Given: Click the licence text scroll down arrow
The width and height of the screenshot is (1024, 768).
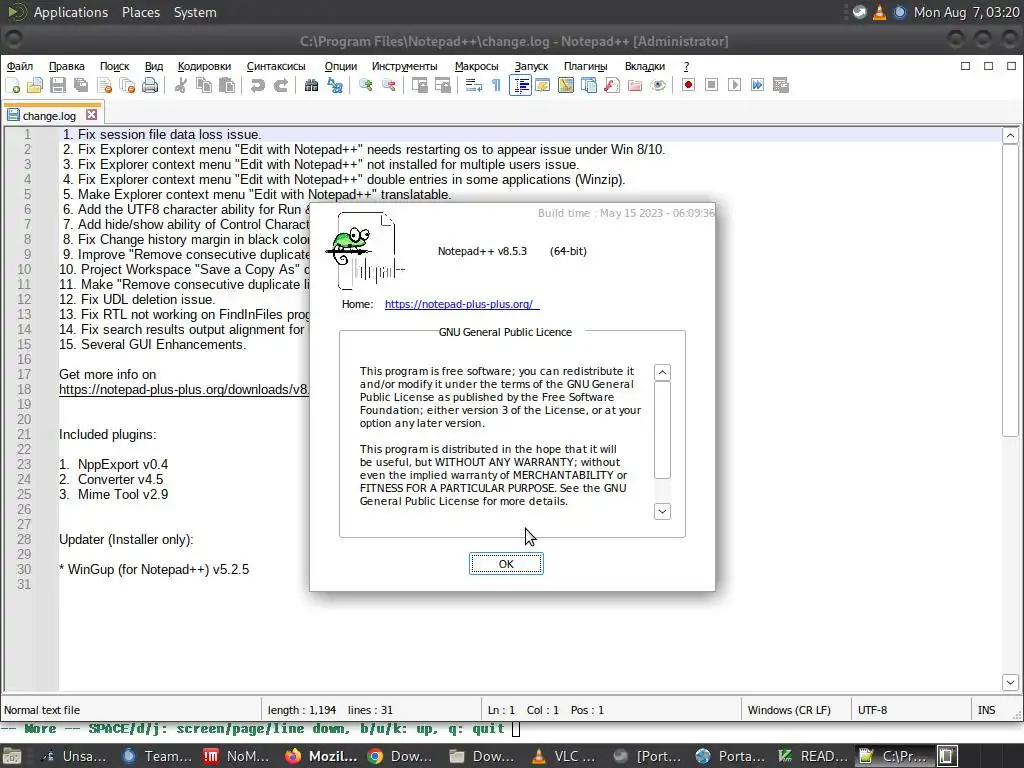Looking at the screenshot, I should point(662,511).
